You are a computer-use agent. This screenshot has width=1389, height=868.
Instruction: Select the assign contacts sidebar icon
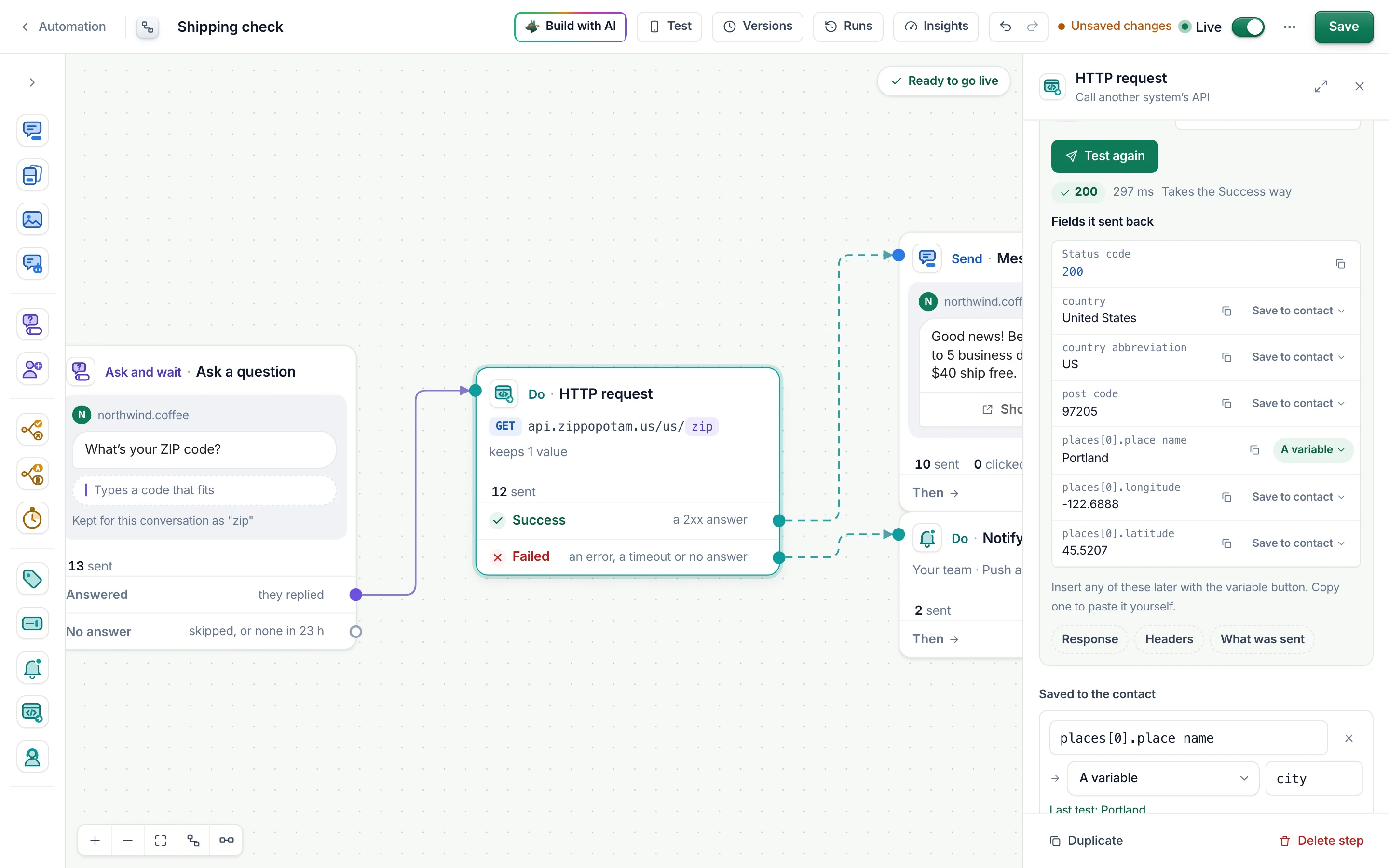32,368
